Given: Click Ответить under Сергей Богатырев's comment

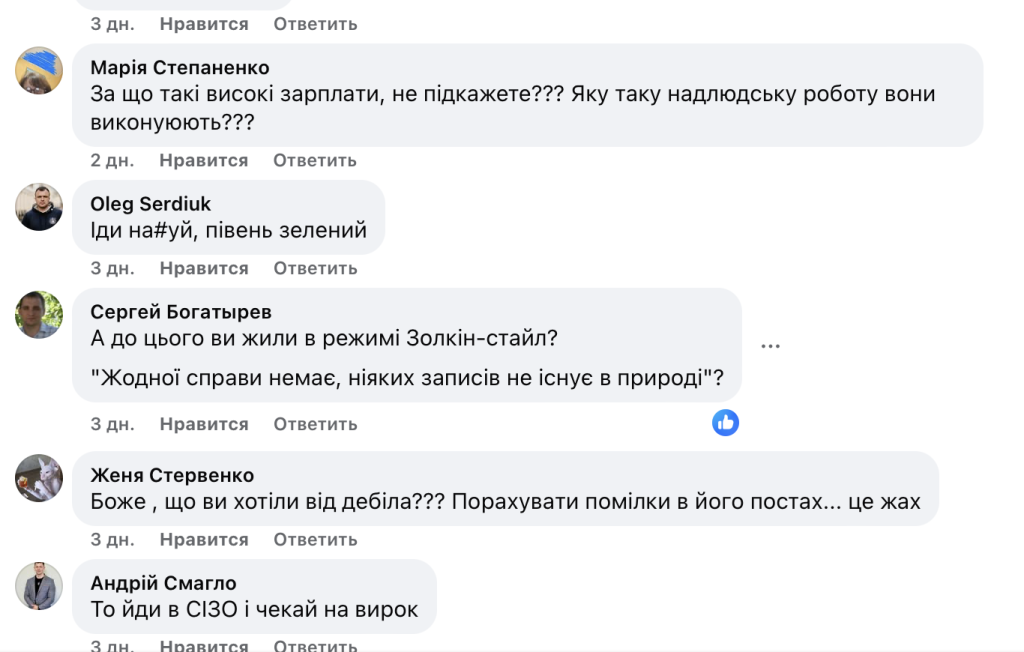Looking at the screenshot, I should click(x=315, y=423).
